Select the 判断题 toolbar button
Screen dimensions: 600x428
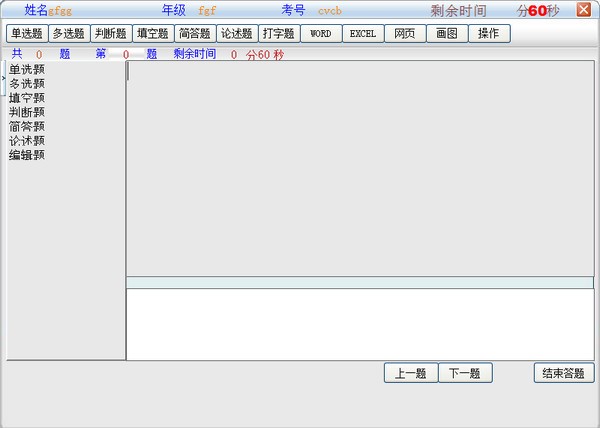[111, 34]
